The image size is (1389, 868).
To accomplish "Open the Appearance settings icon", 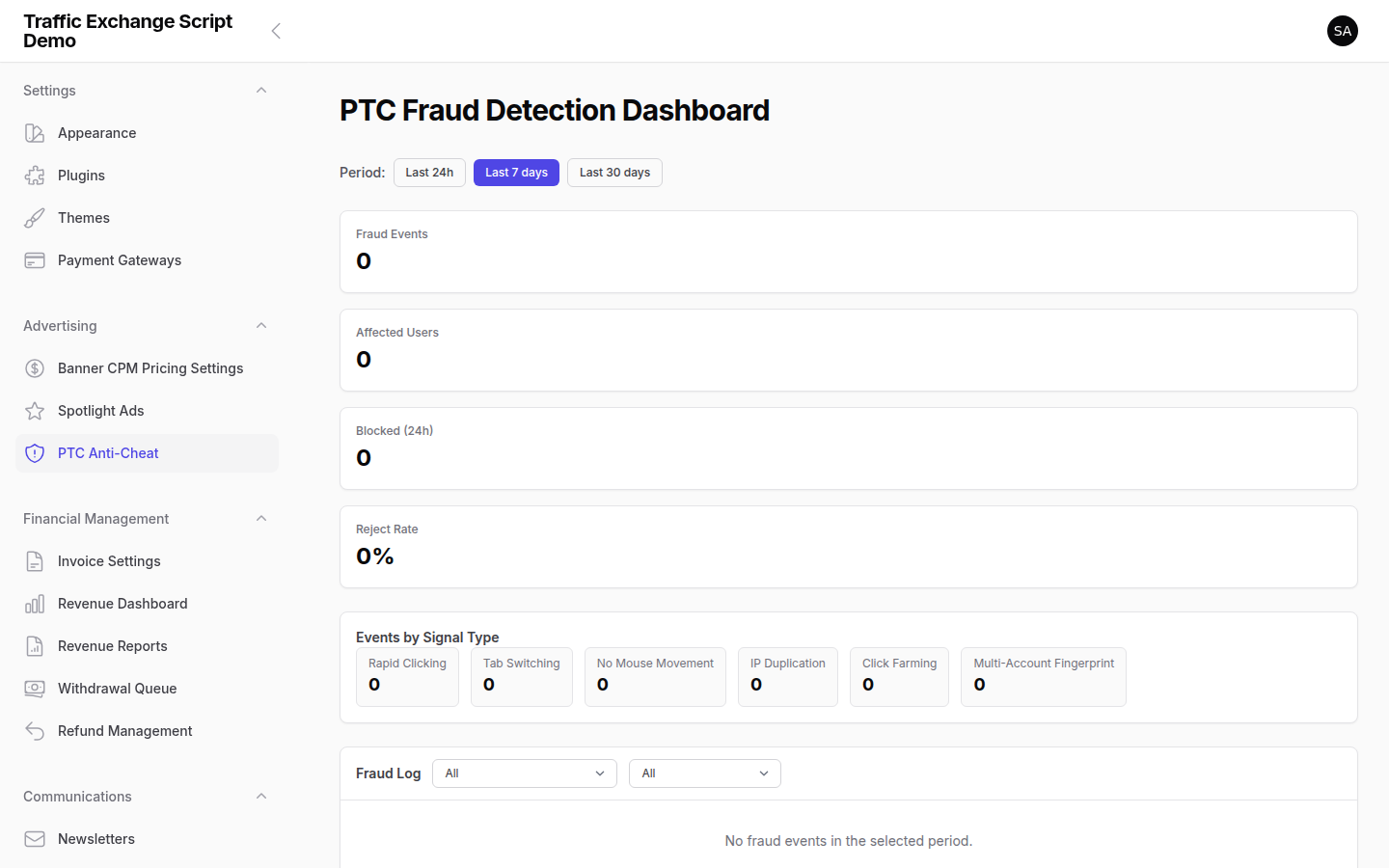I will (x=35, y=132).
